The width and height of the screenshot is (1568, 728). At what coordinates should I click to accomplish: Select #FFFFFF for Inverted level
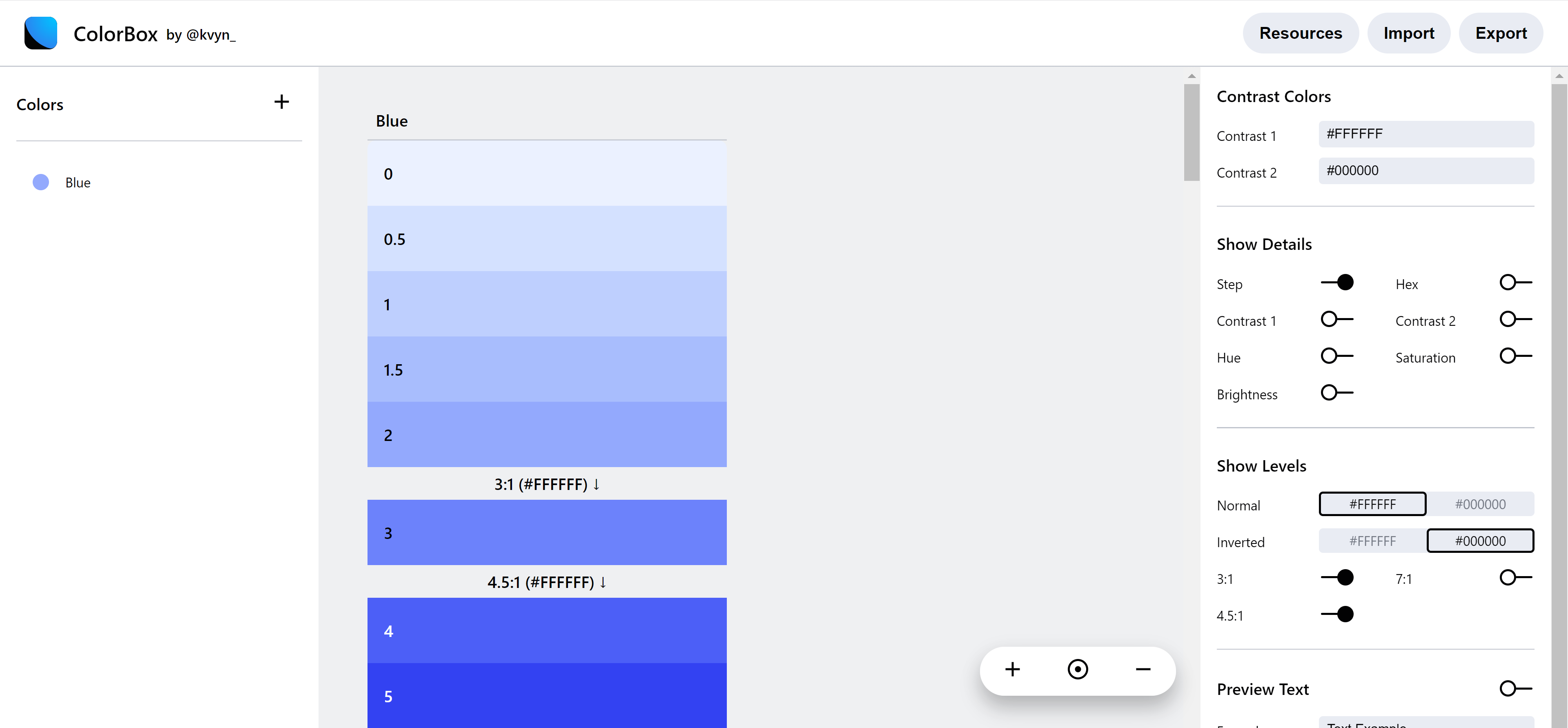pos(1372,541)
